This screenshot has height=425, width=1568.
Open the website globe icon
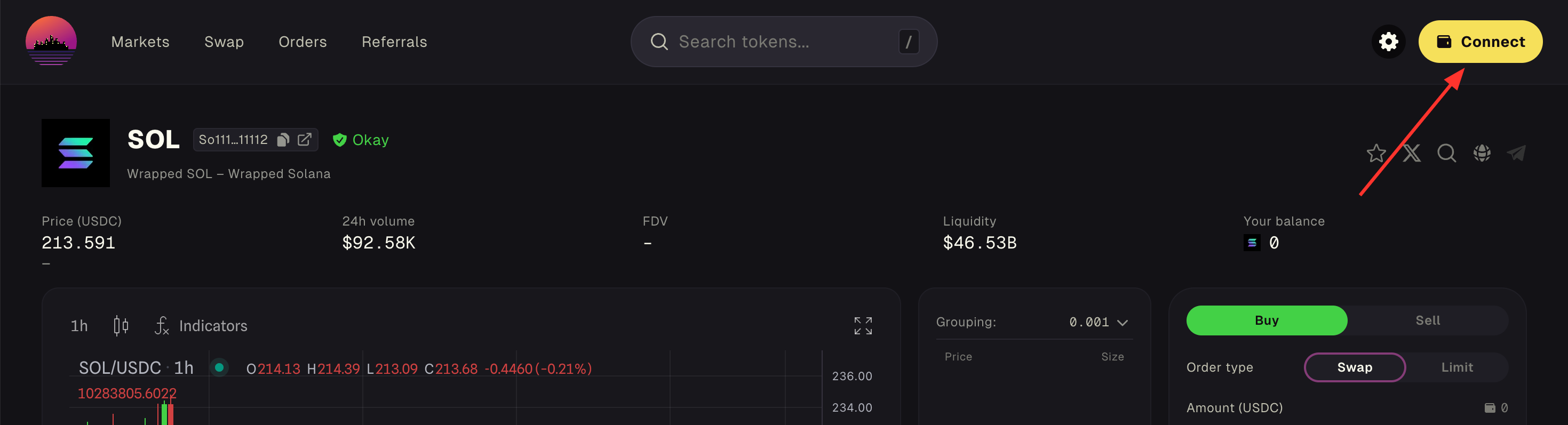(x=1482, y=153)
